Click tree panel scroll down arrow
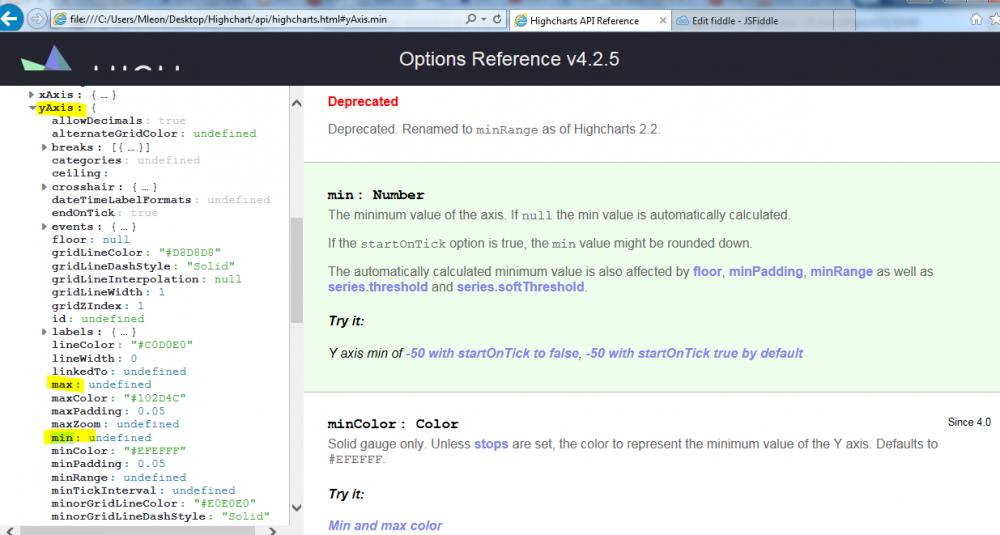1000x535 pixels. pos(297,508)
